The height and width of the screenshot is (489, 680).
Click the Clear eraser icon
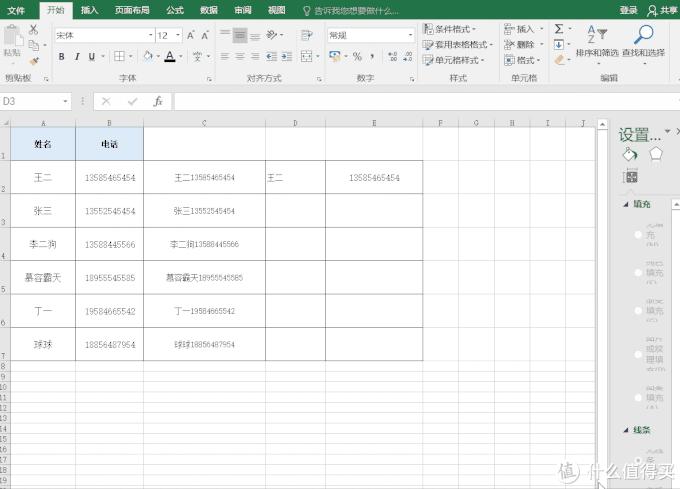point(559,59)
